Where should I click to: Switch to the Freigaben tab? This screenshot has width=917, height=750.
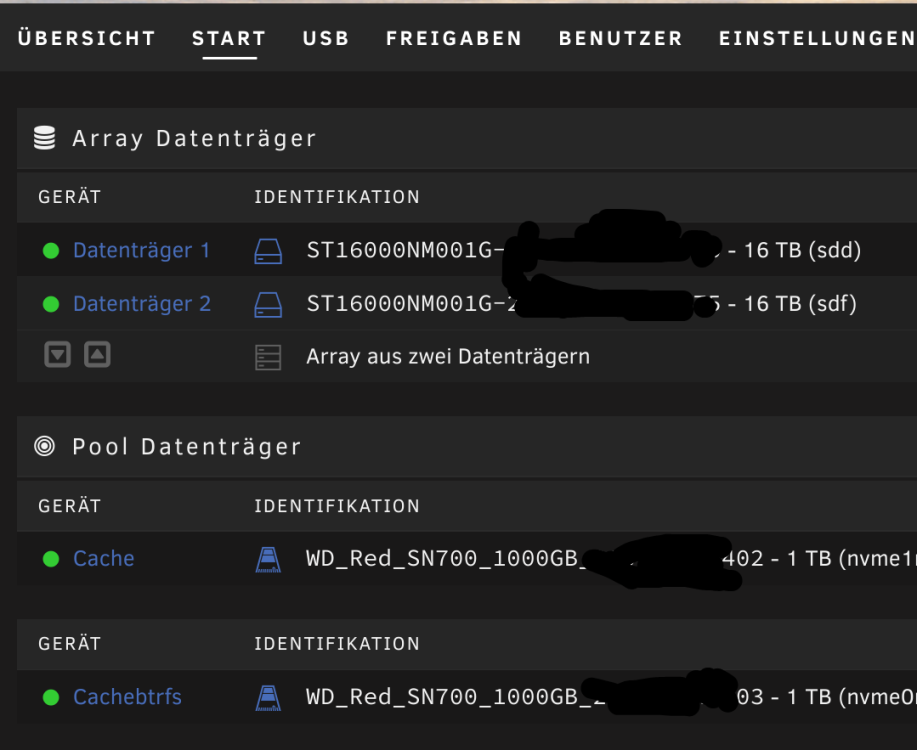coord(454,39)
